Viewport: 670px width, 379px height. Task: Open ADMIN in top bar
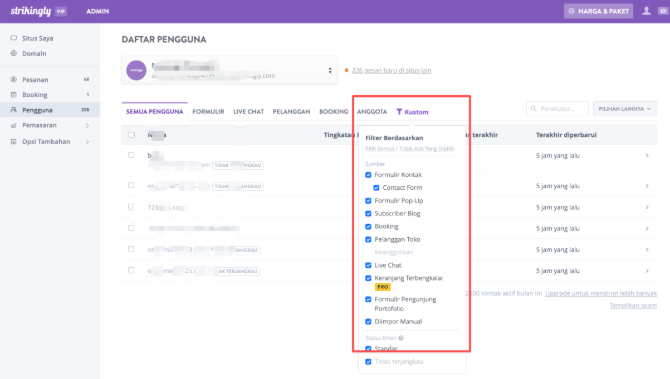tap(97, 11)
